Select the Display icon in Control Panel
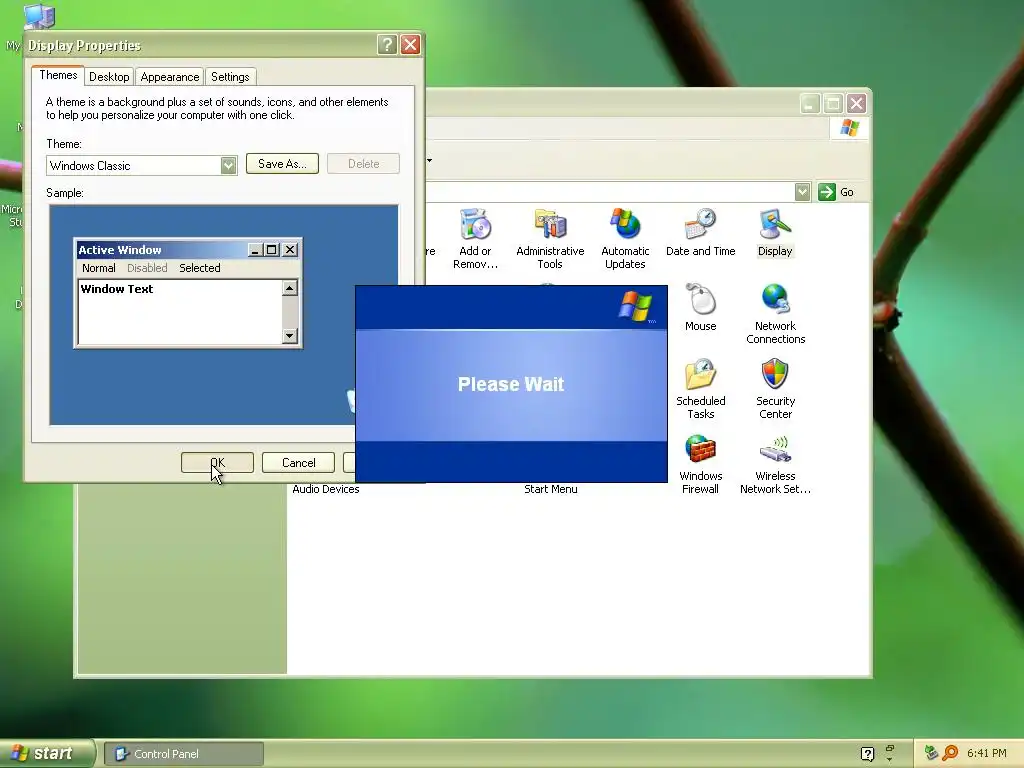Viewport: 1024px width, 768px height. pyautogui.click(x=775, y=232)
